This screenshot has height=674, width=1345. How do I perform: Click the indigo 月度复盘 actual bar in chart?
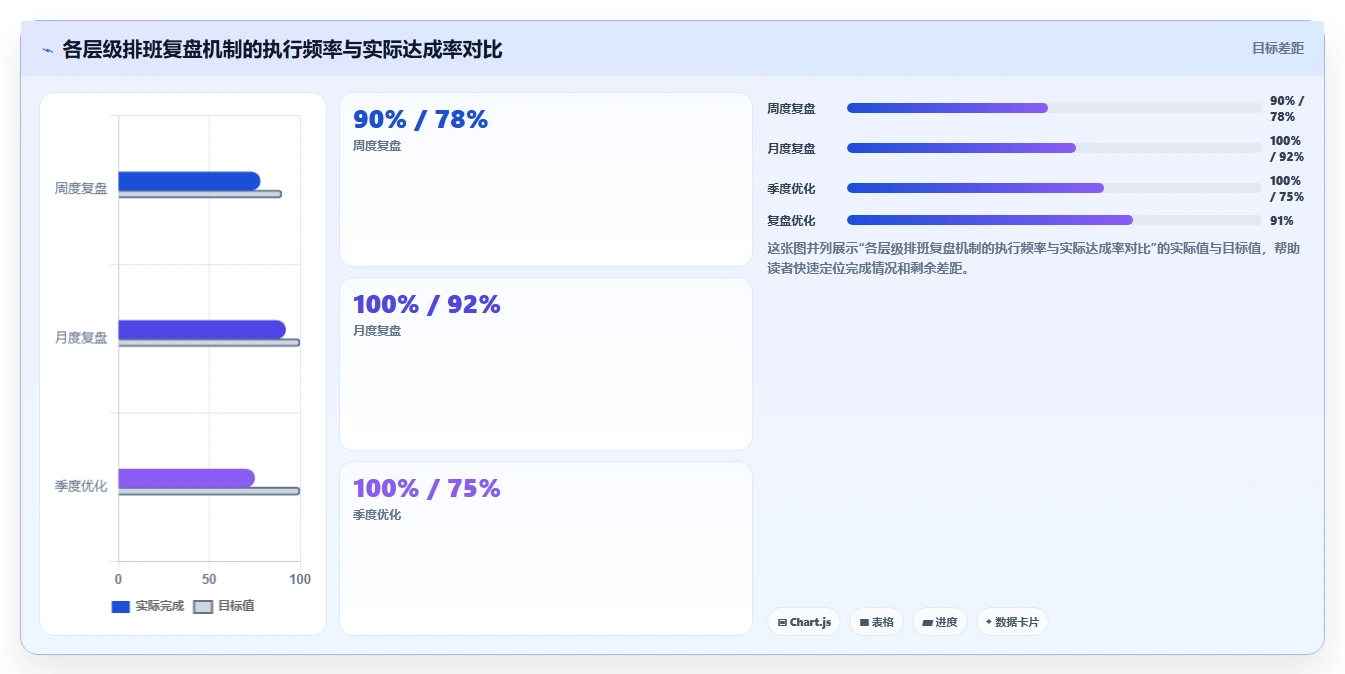pyautogui.click(x=202, y=330)
